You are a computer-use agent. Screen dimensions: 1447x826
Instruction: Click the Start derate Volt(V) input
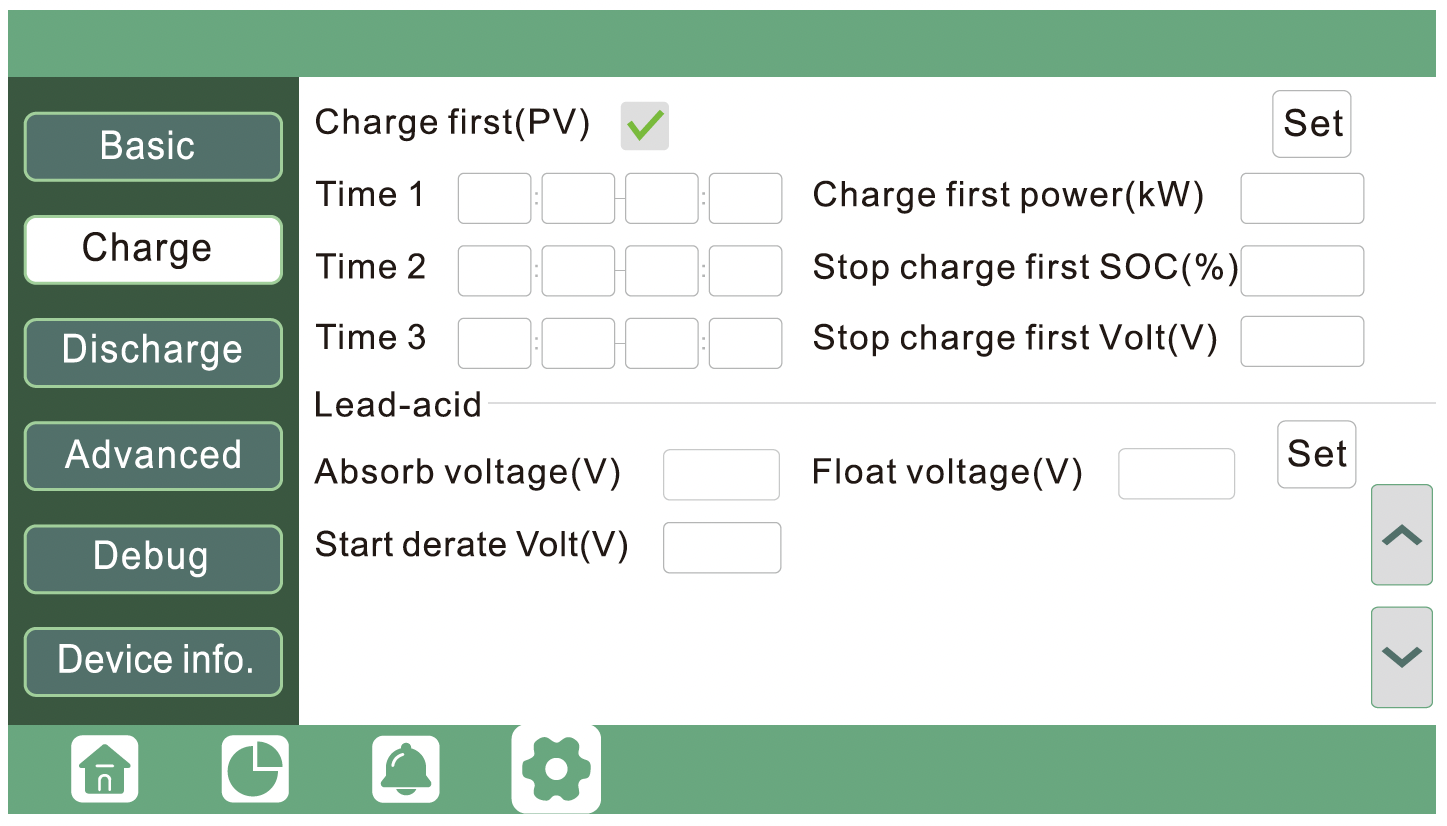[x=721, y=547]
